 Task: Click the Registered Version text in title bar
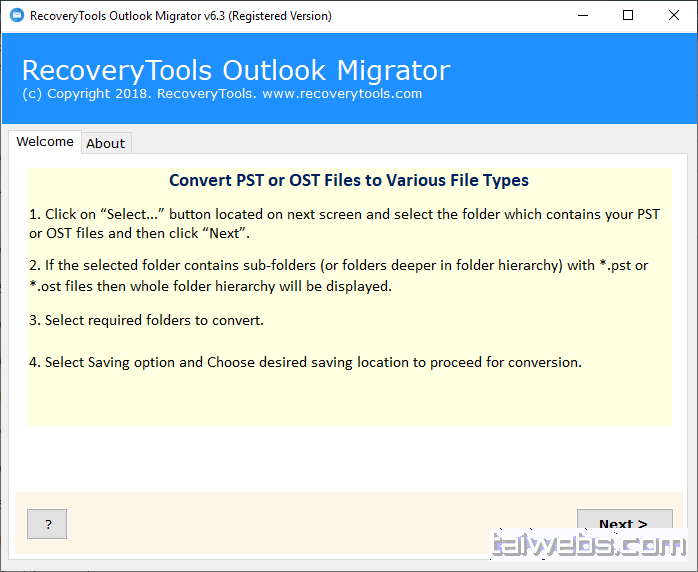pos(281,16)
